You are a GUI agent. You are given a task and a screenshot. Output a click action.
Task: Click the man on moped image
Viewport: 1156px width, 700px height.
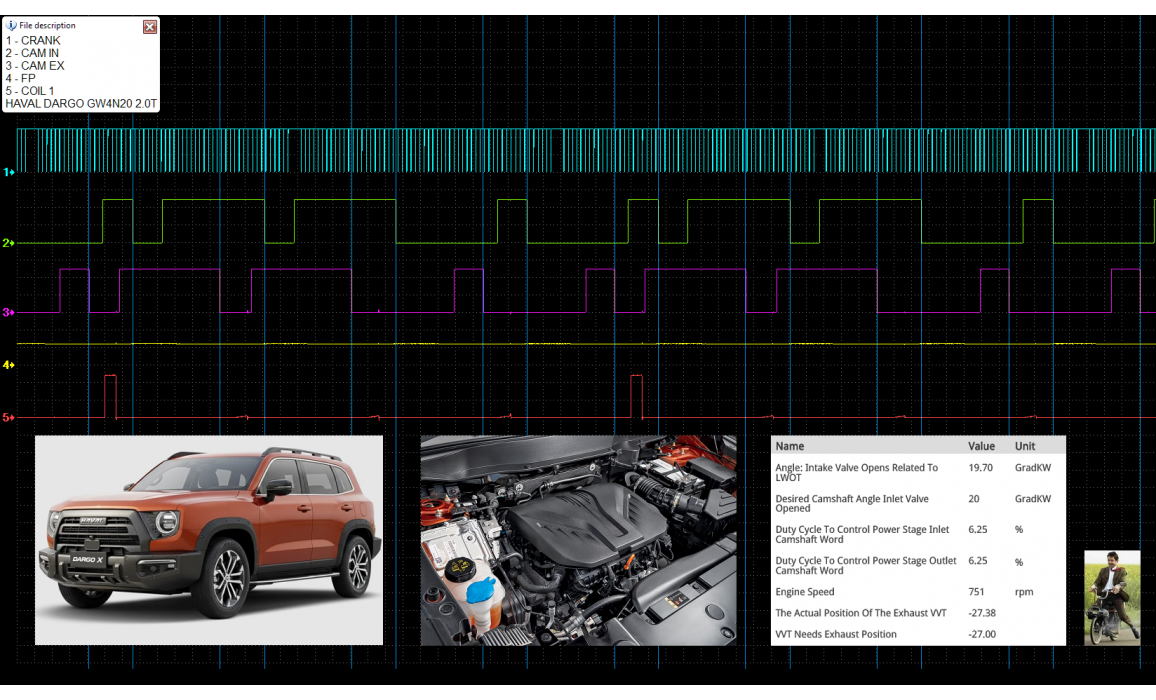tap(1112, 597)
